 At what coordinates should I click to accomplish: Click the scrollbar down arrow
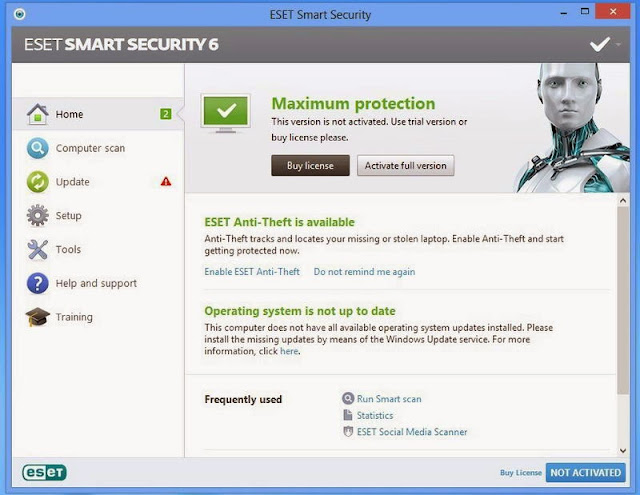[623, 451]
